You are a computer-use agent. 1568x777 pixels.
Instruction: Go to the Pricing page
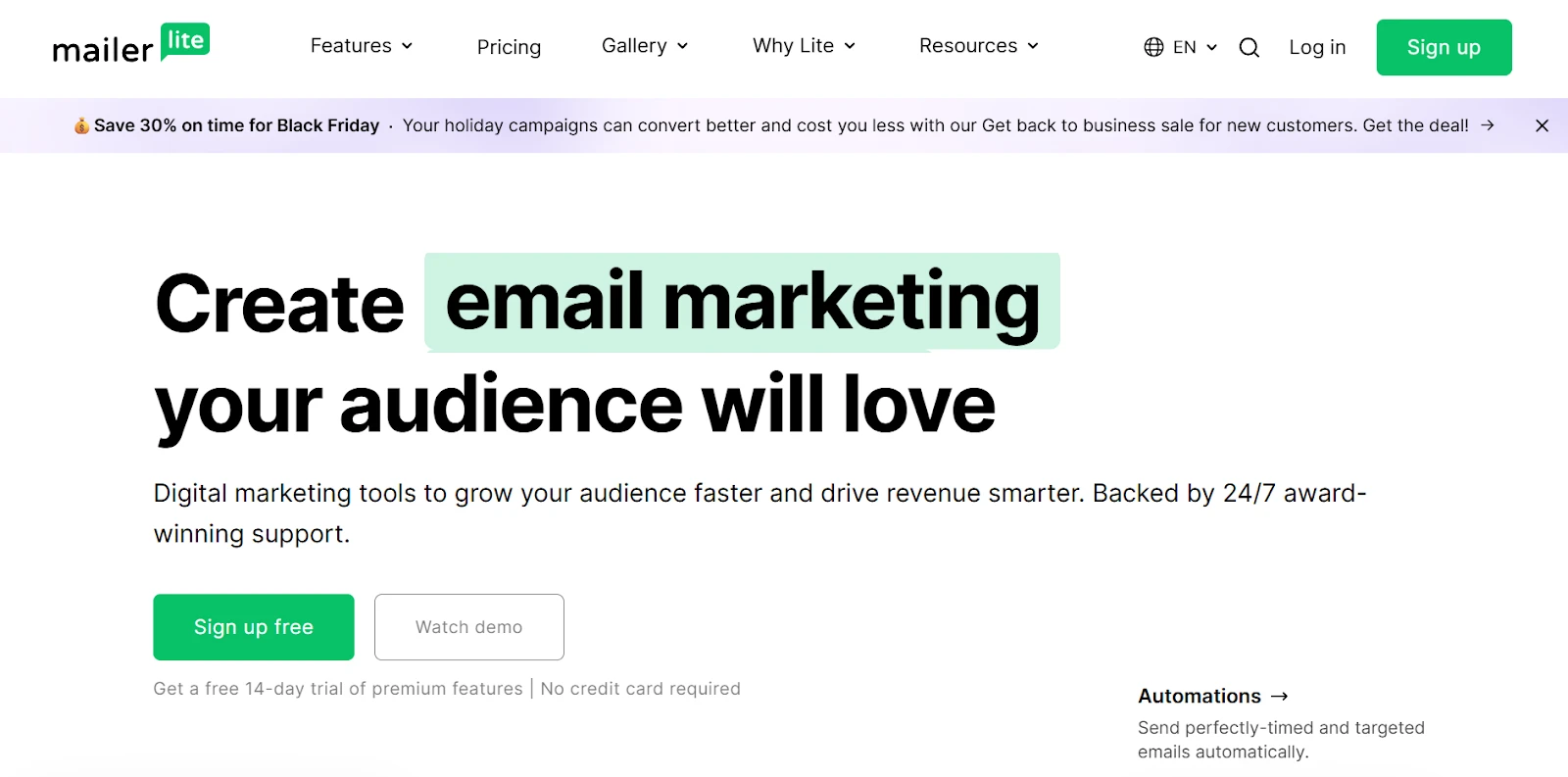509,47
